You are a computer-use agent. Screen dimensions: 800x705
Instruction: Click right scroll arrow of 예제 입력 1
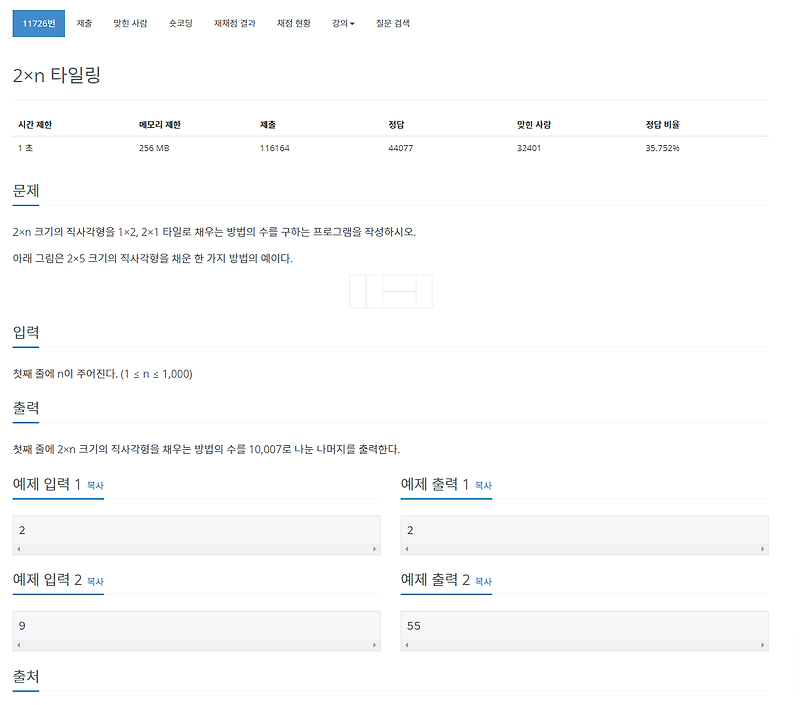pos(374,550)
